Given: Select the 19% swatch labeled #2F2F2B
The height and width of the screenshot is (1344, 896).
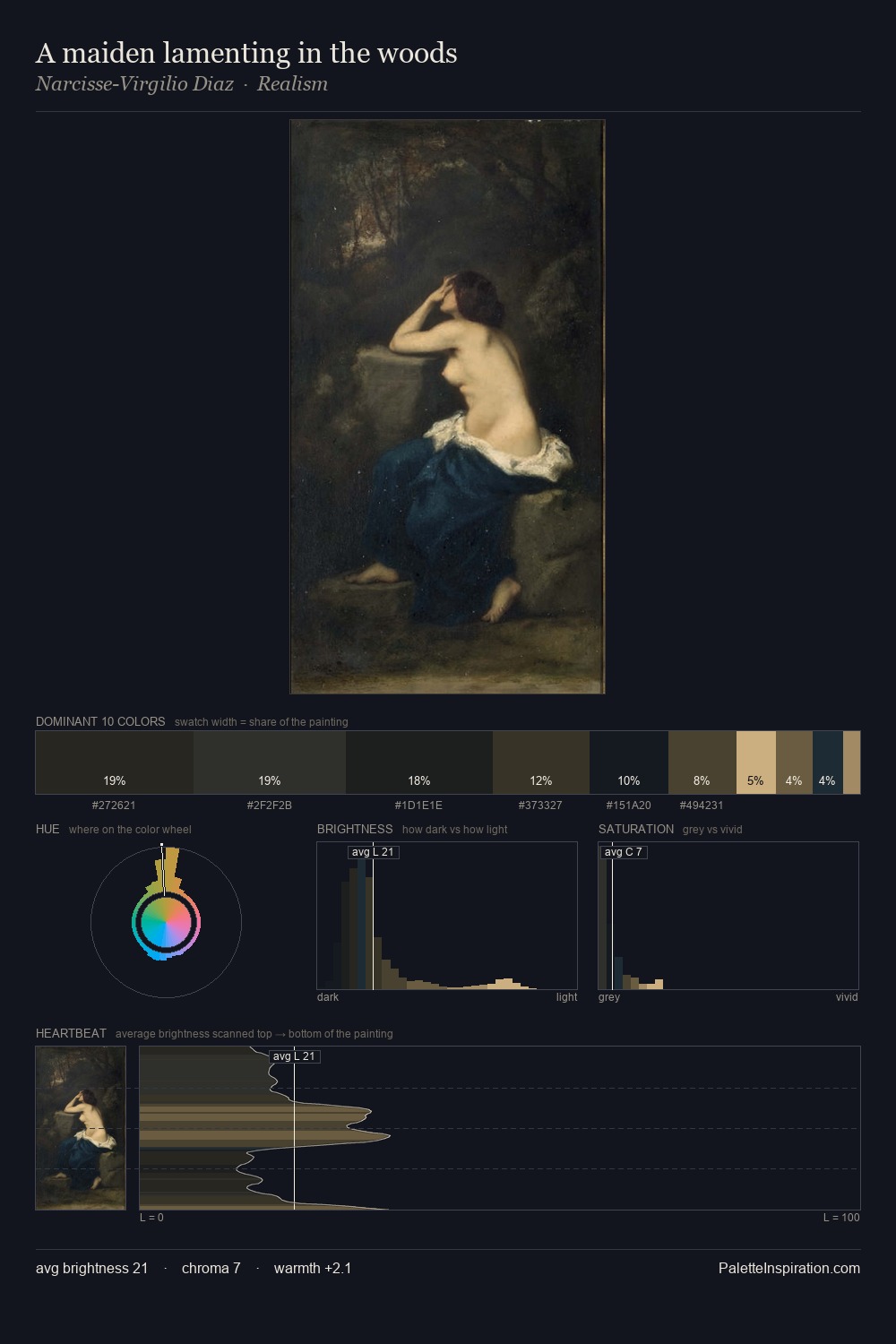Looking at the screenshot, I should point(270,762).
